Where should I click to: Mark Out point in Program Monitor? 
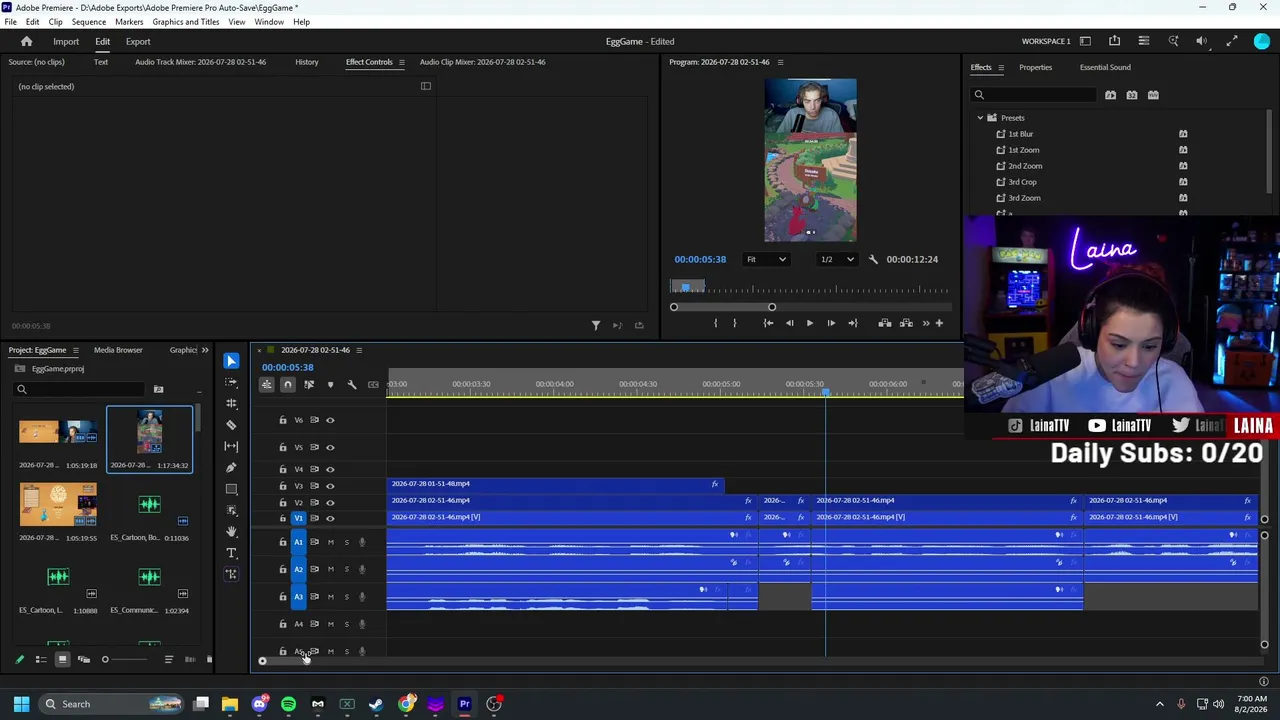[734, 323]
